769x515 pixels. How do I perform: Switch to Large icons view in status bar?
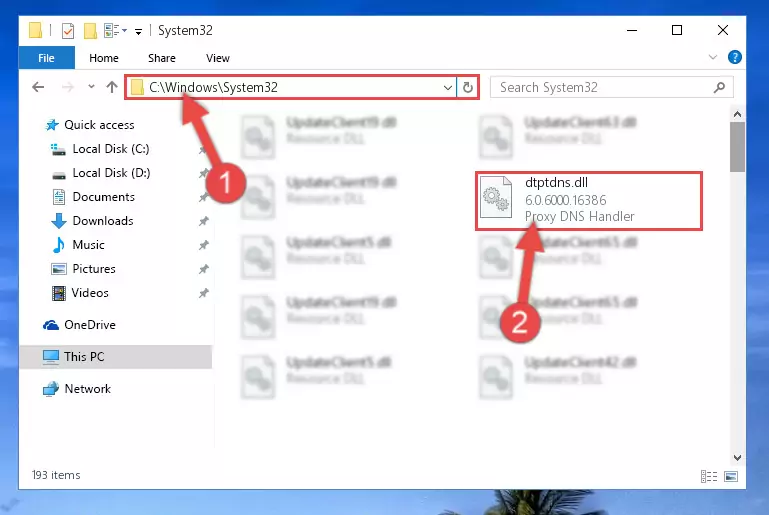[x=731, y=476]
